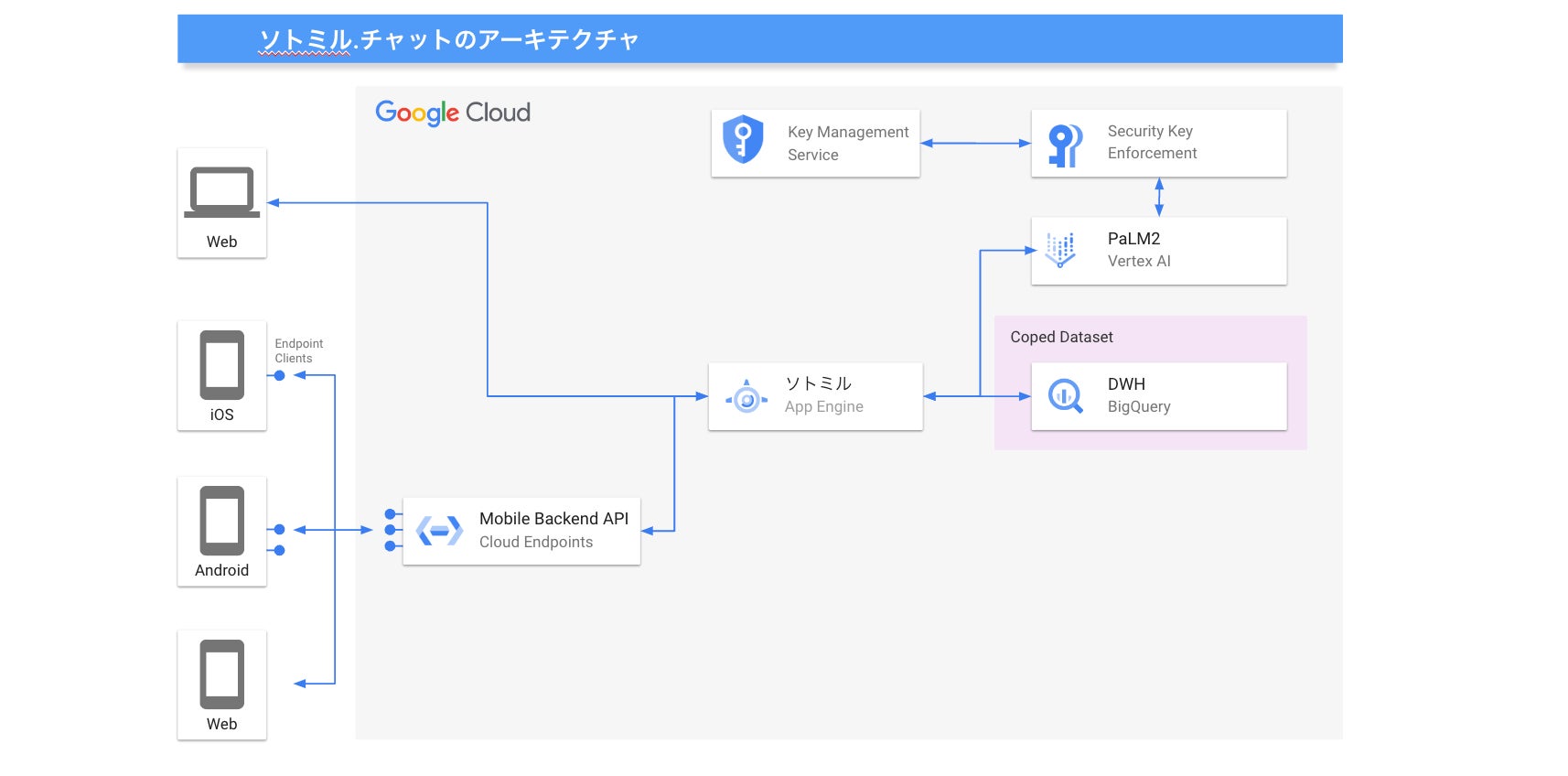Click the Key Management Service shield icon

pos(743,139)
